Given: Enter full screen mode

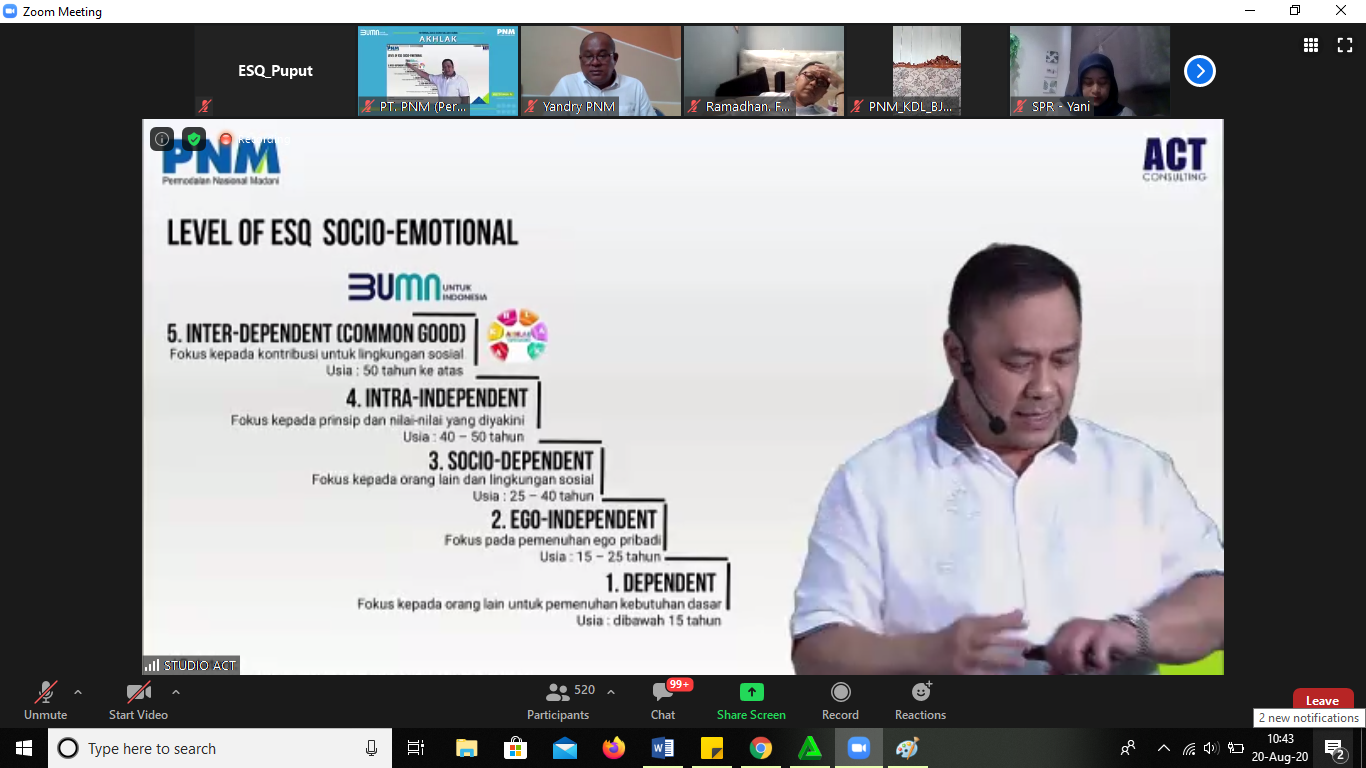Looking at the screenshot, I should (1345, 45).
